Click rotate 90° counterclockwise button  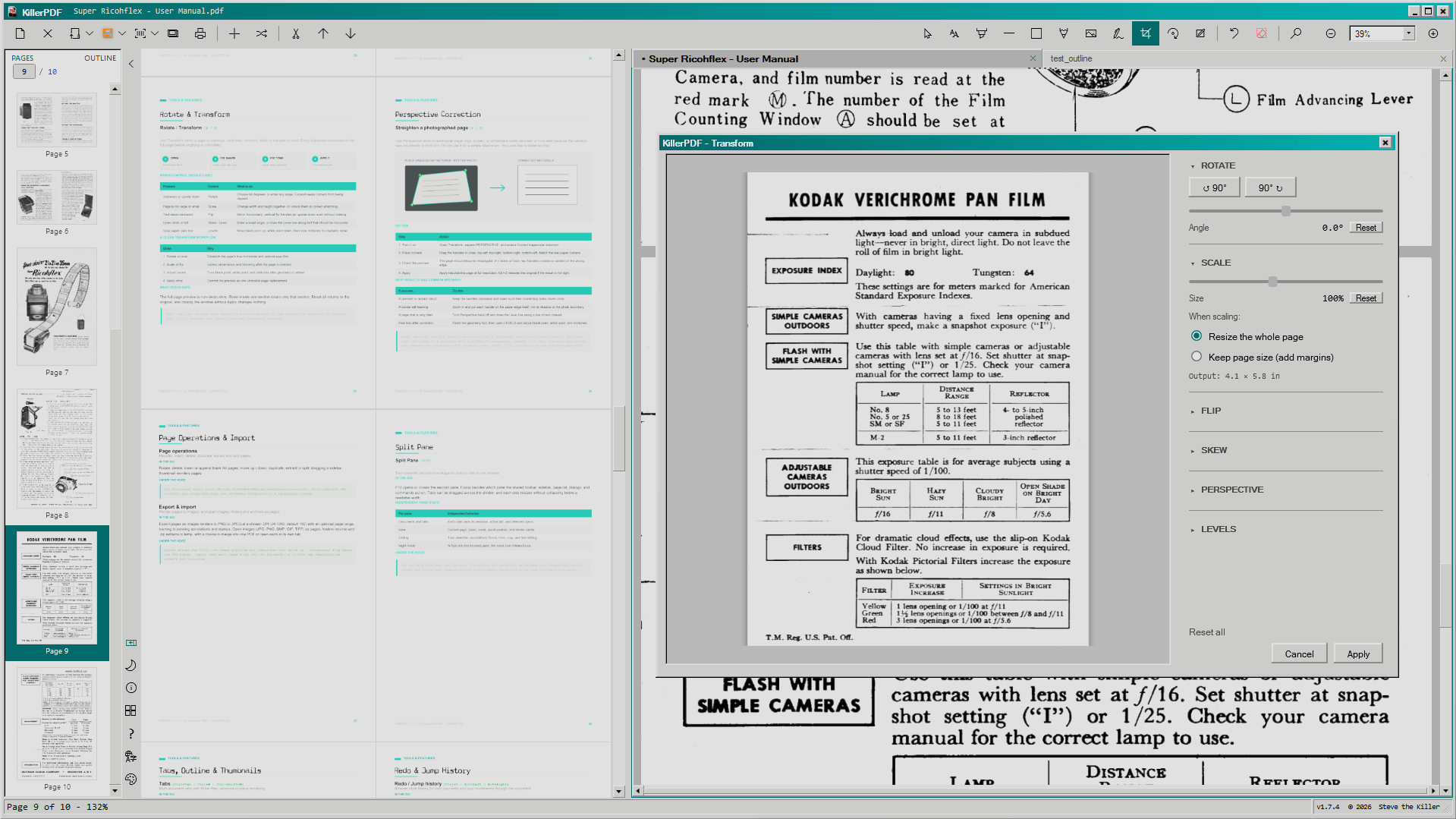tap(1214, 187)
